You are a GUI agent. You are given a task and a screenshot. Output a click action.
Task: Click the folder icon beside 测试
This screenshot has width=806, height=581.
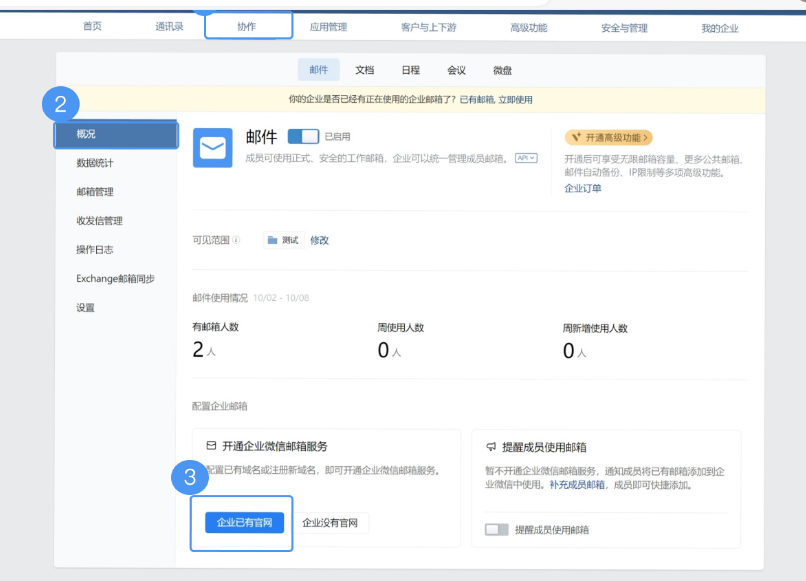click(x=271, y=240)
